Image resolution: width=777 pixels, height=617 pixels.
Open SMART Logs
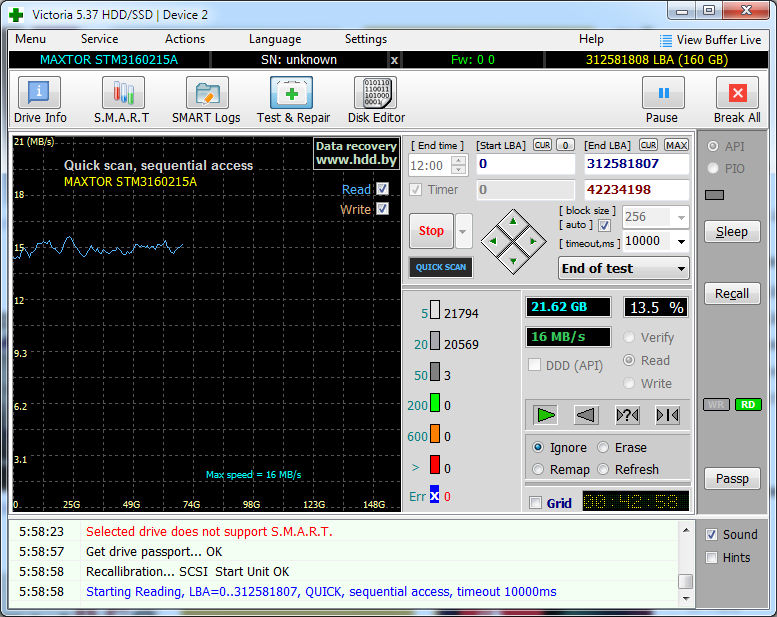tap(207, 93)
